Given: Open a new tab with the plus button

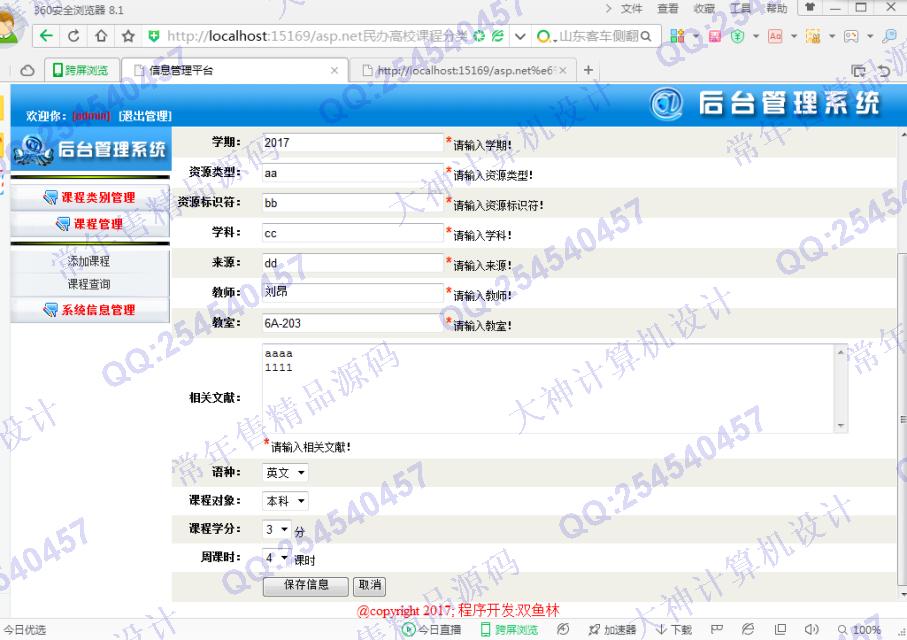Looking at the screenshot, I should (588, 70).
